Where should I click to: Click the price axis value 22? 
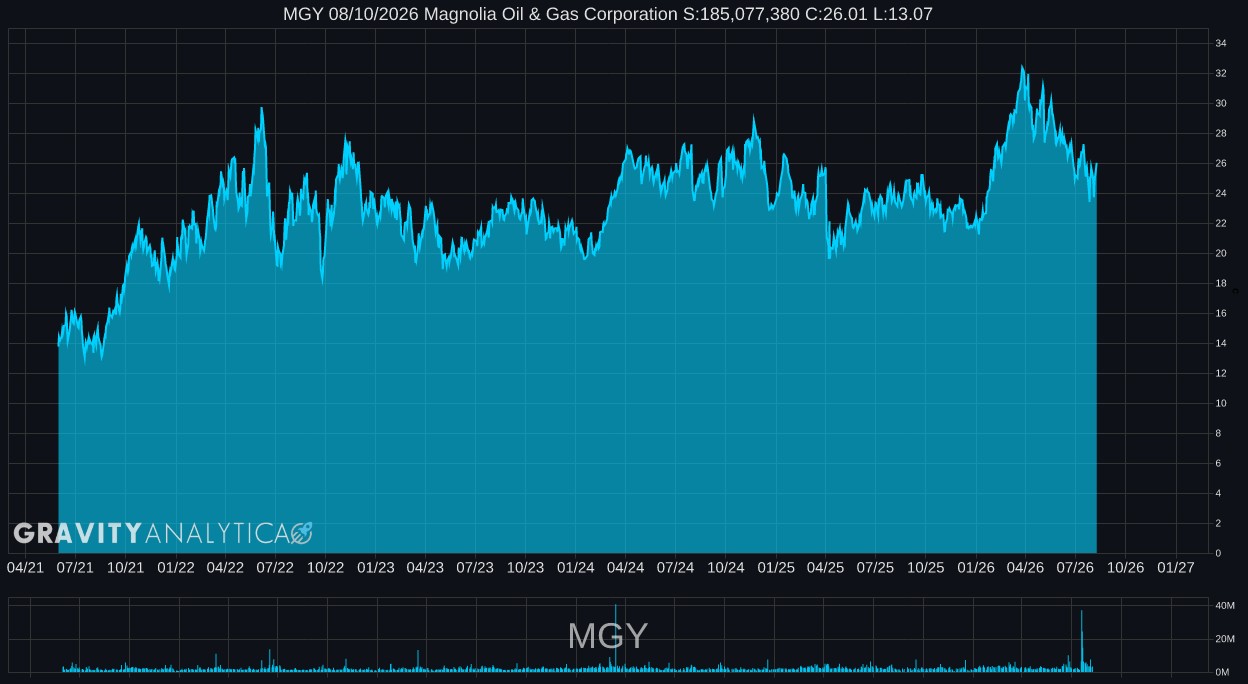pyautogui.click(x=1221, y=223)
